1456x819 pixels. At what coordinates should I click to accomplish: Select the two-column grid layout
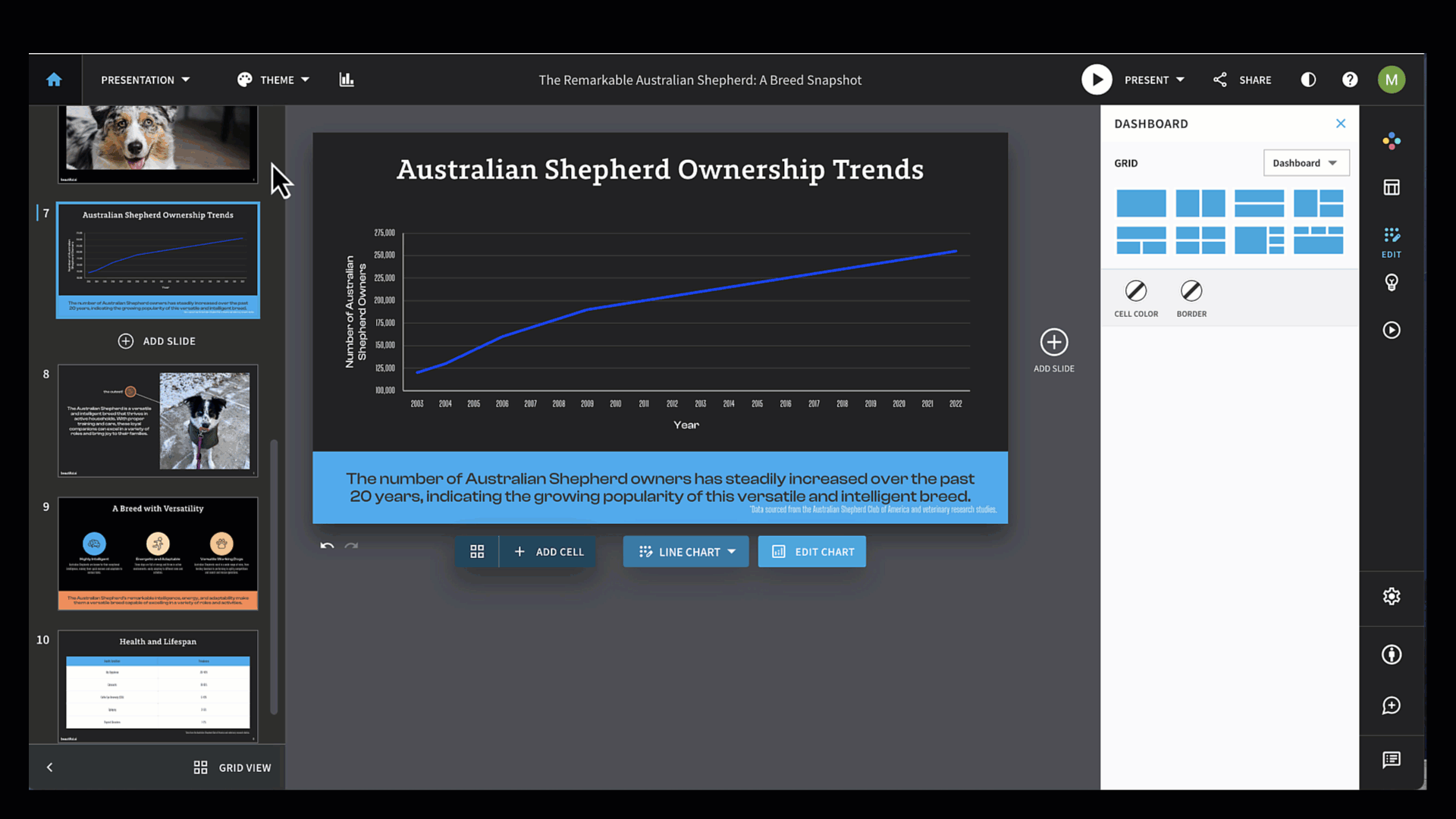click(x=1200, y=203)
